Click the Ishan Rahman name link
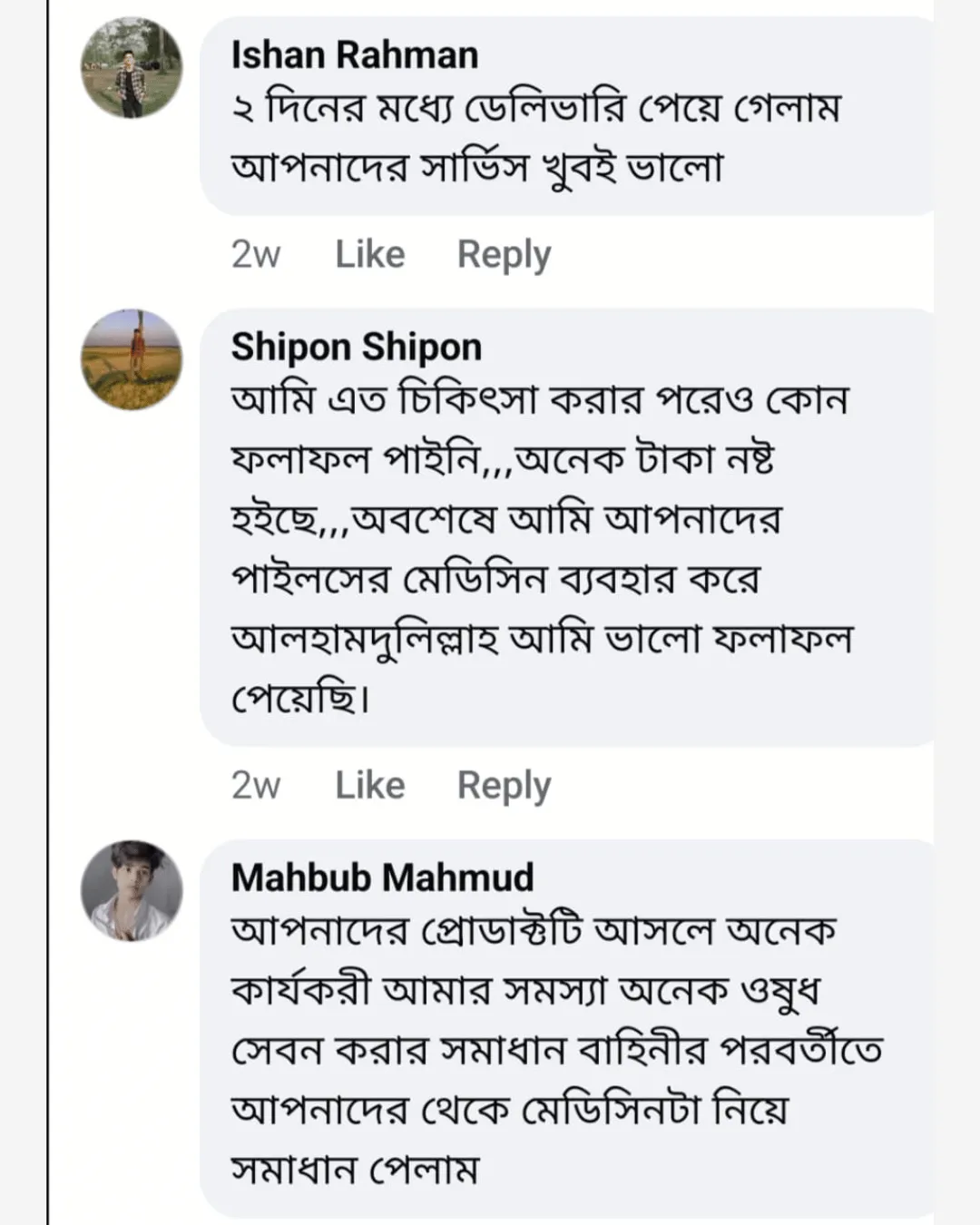 tap(354, 55)
